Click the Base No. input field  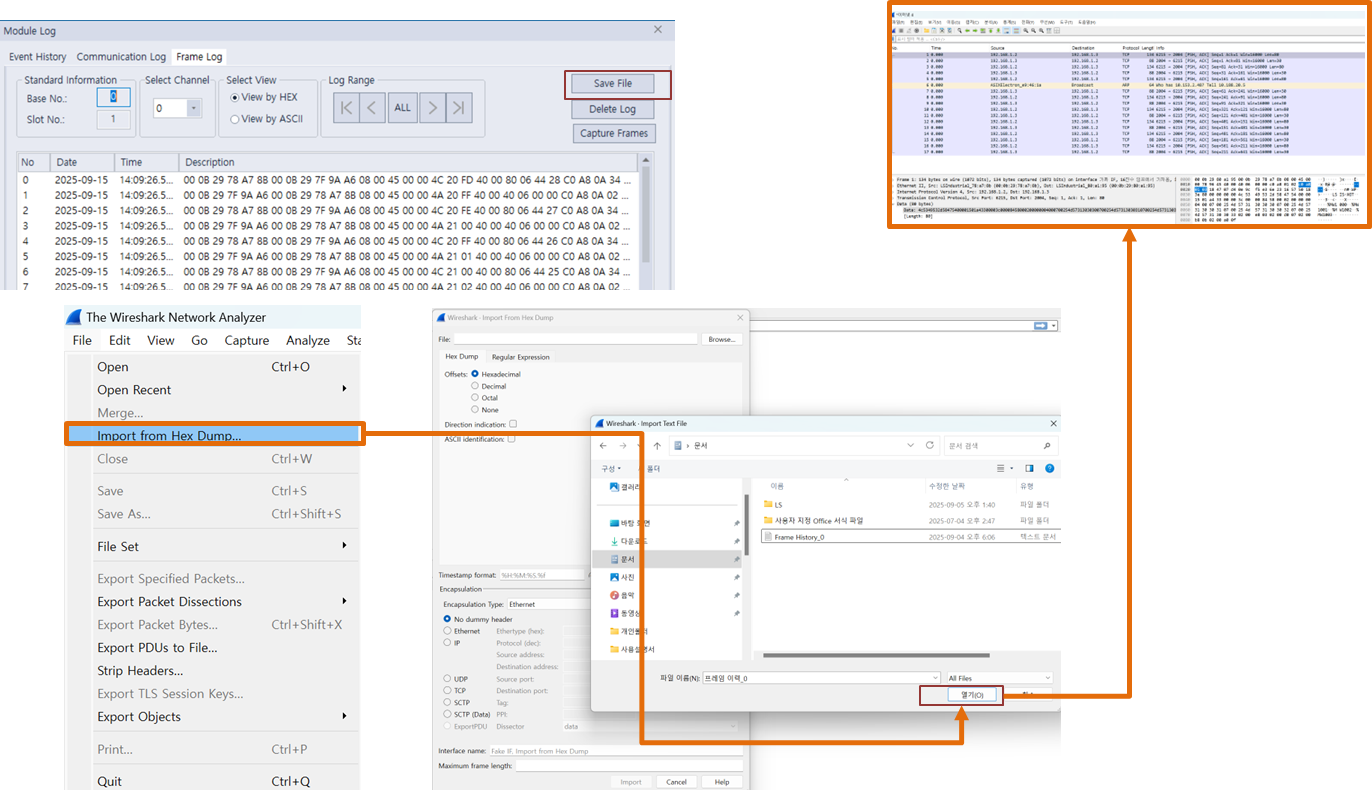(114, 97)
